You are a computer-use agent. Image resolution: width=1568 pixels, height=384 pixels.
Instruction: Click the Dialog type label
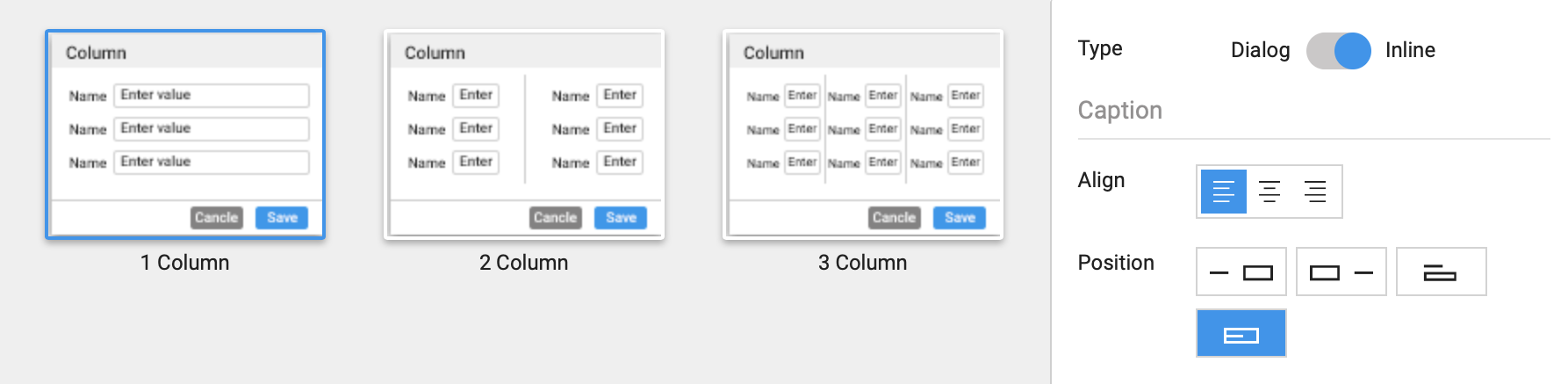[x=1260, y=51]
